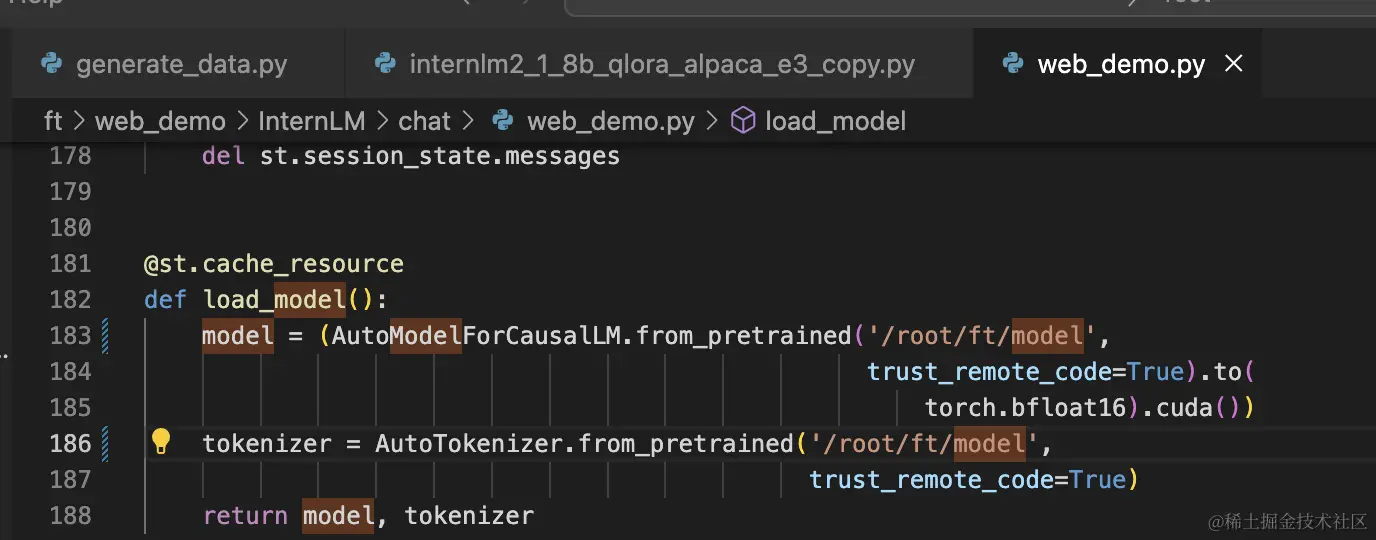Click Python icon on generate_data.py tab
This screenshot has width=1376, height=540.
click(52, 65)
